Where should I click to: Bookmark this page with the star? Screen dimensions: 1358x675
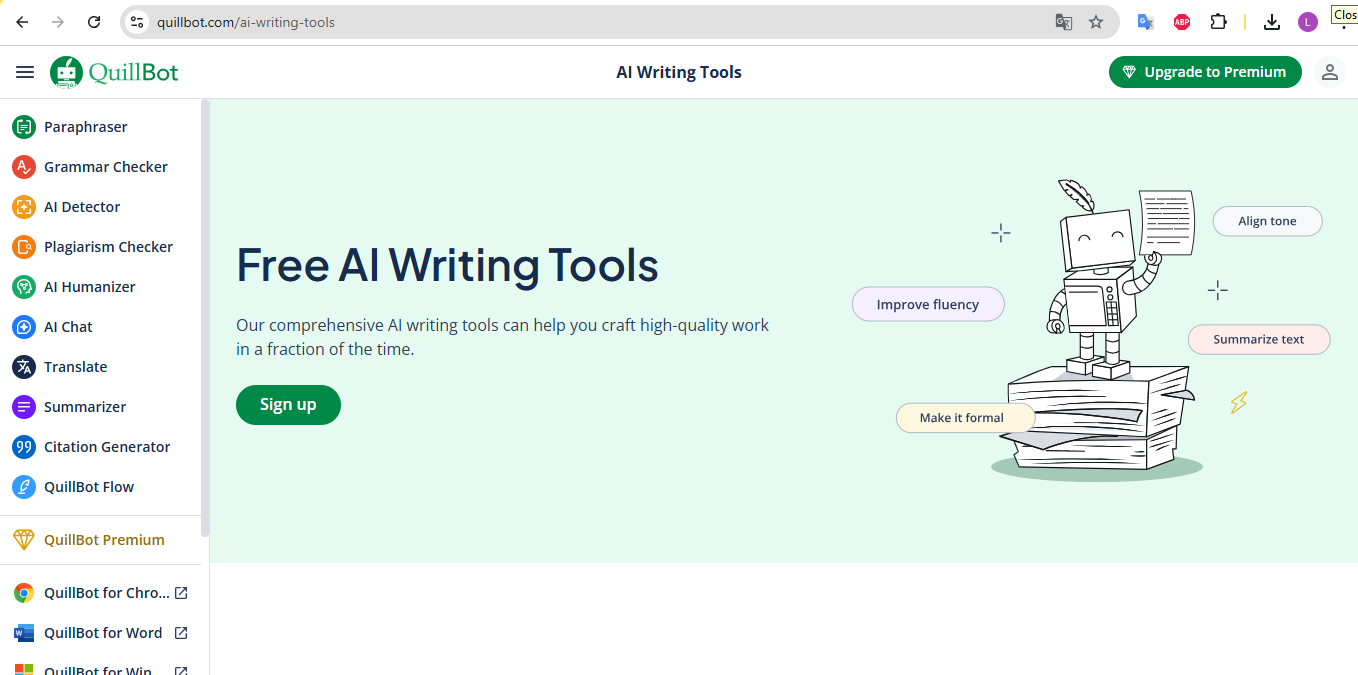[1096, 22]
